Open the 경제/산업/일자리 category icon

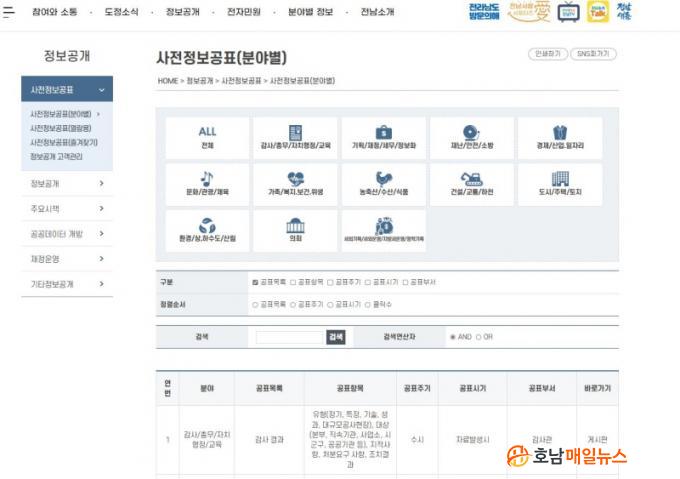[x=560, y=138]
